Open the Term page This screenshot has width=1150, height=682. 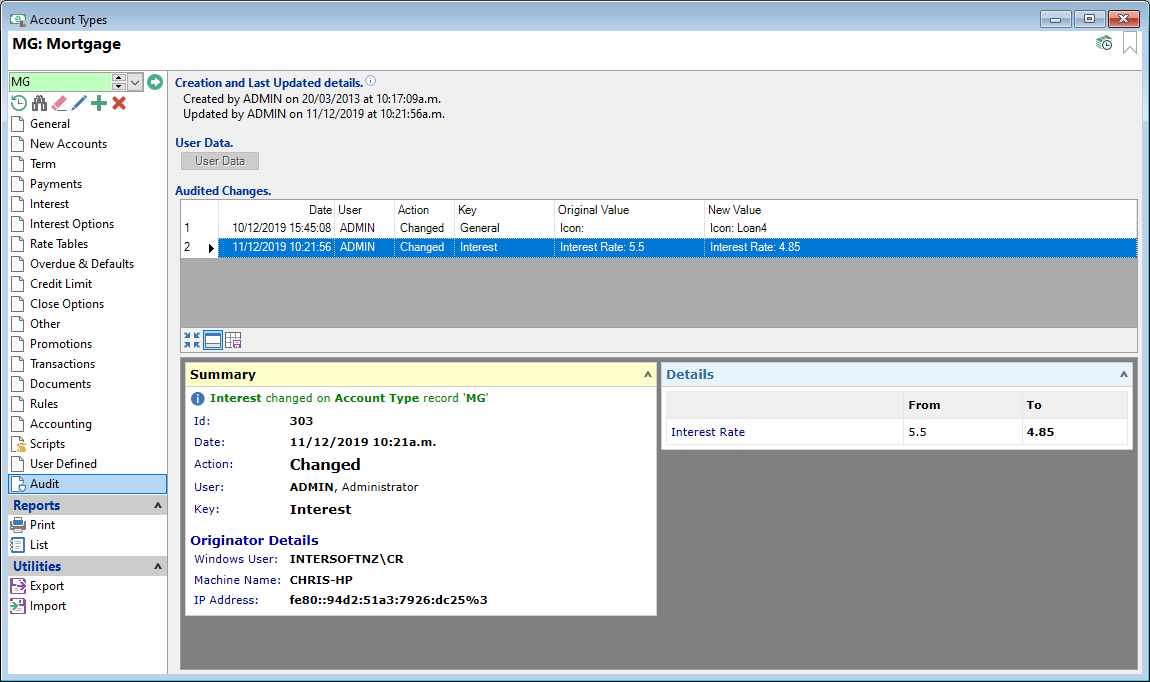43,164
